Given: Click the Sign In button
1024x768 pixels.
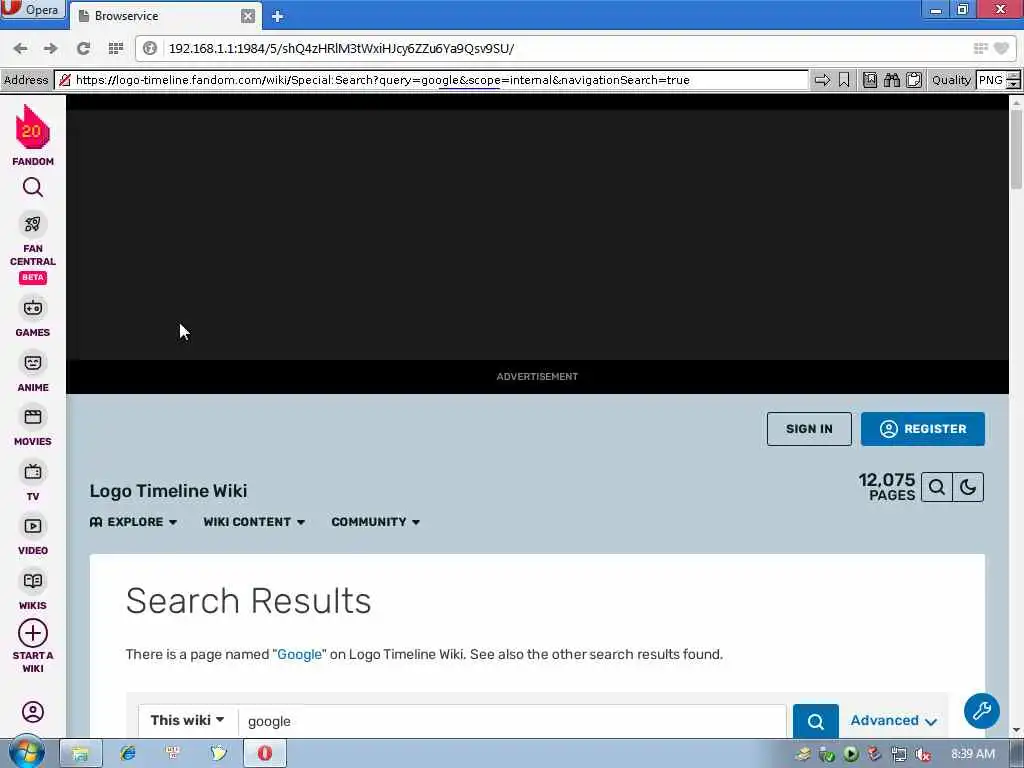Looking at the screenshot, I should (809, 429).
